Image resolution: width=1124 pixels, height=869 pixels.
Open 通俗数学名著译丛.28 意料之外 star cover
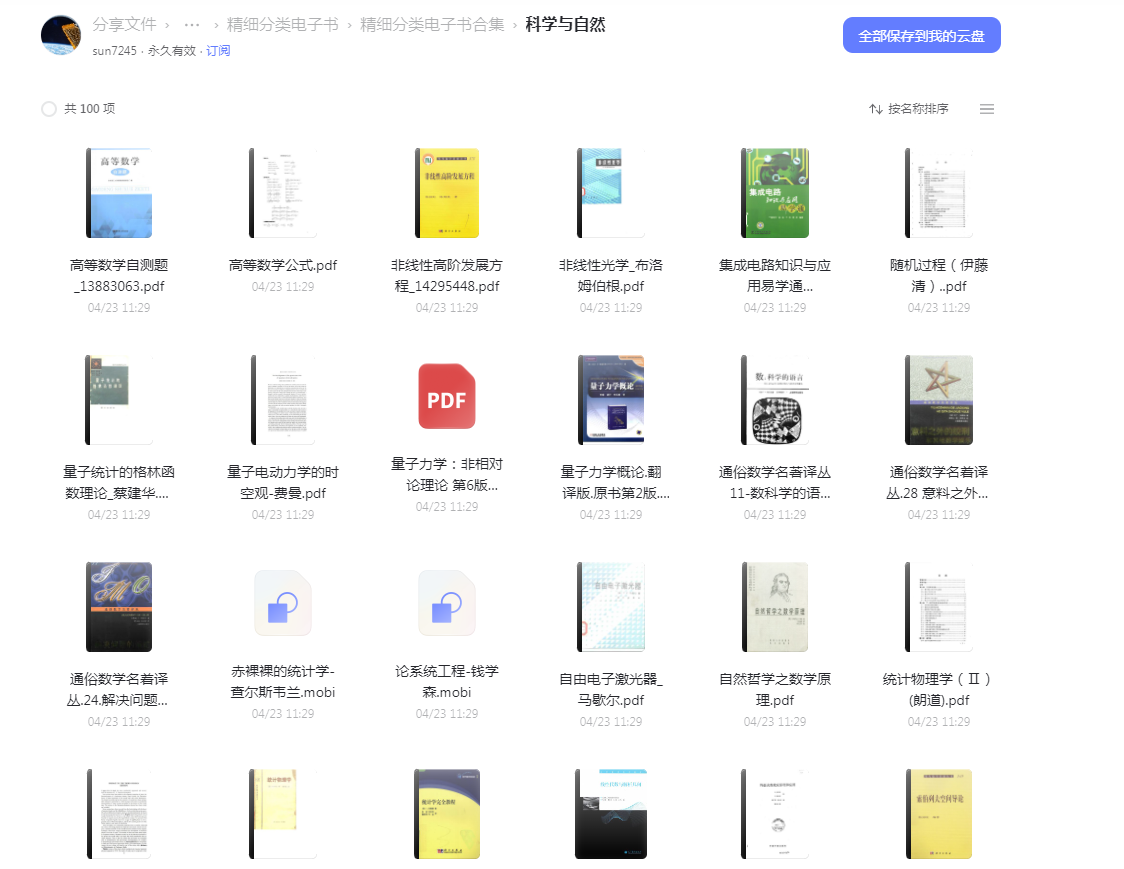[x=938, y=399]
